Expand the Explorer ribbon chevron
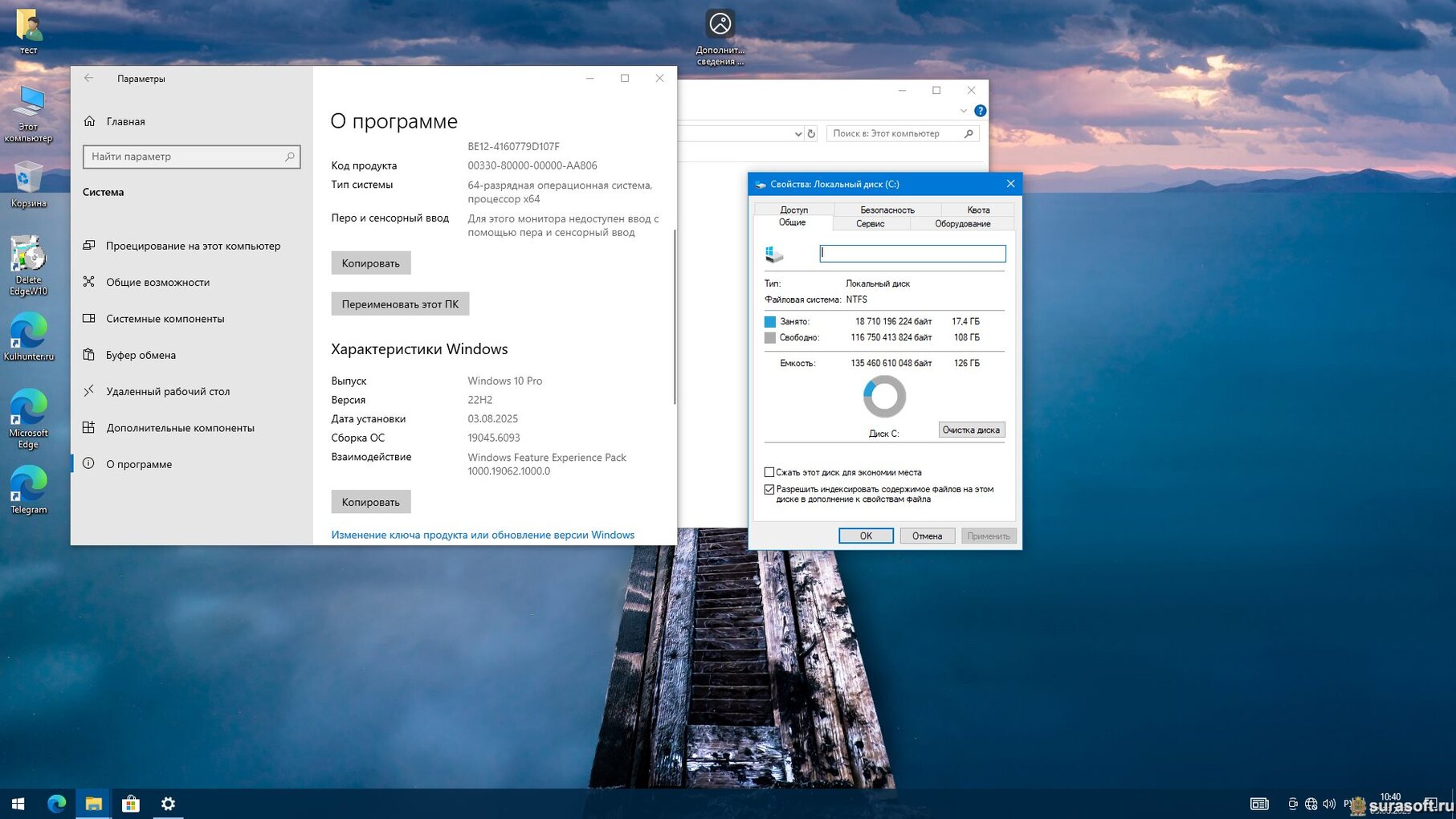This screenshot has height=819, width=1456. tap(963, 111)
